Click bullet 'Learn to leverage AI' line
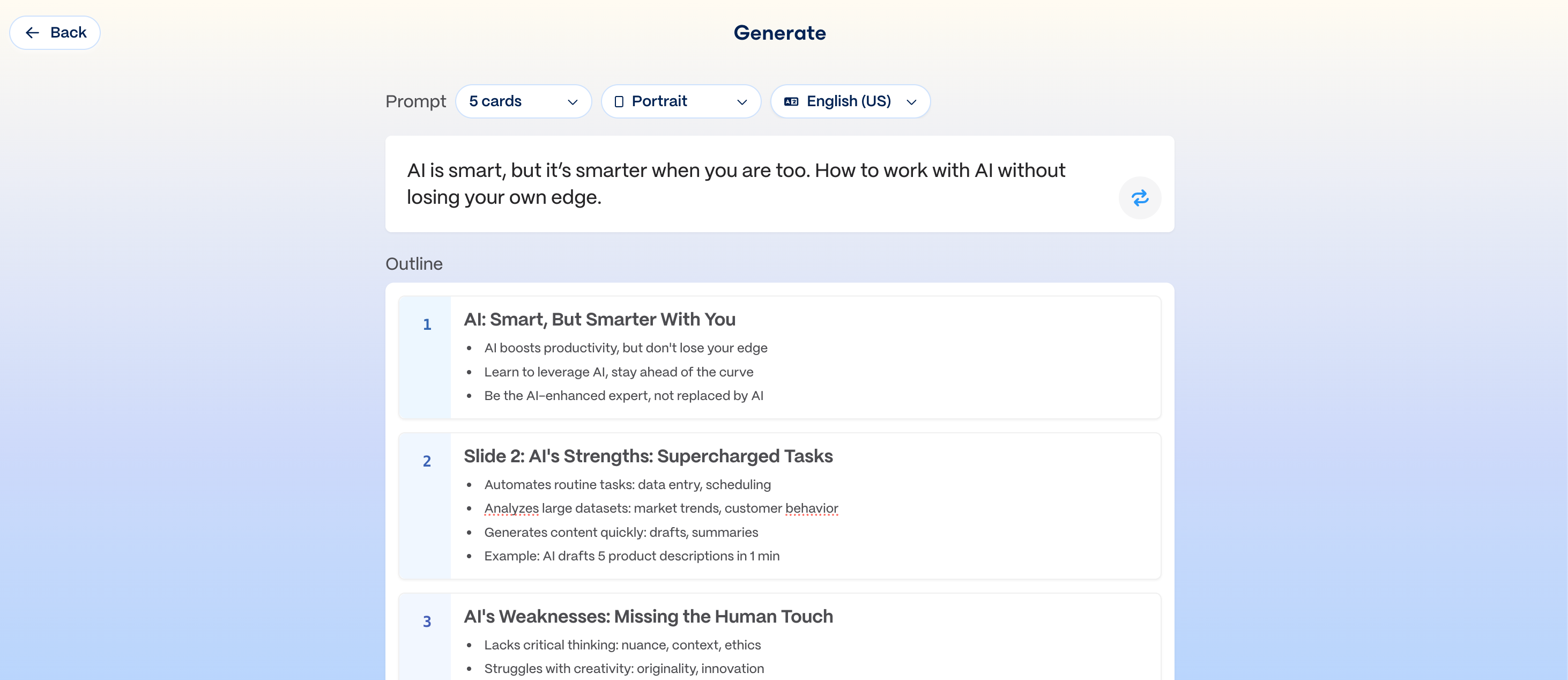The height and width of the screenshot is (680, 1568). point(619,372)
